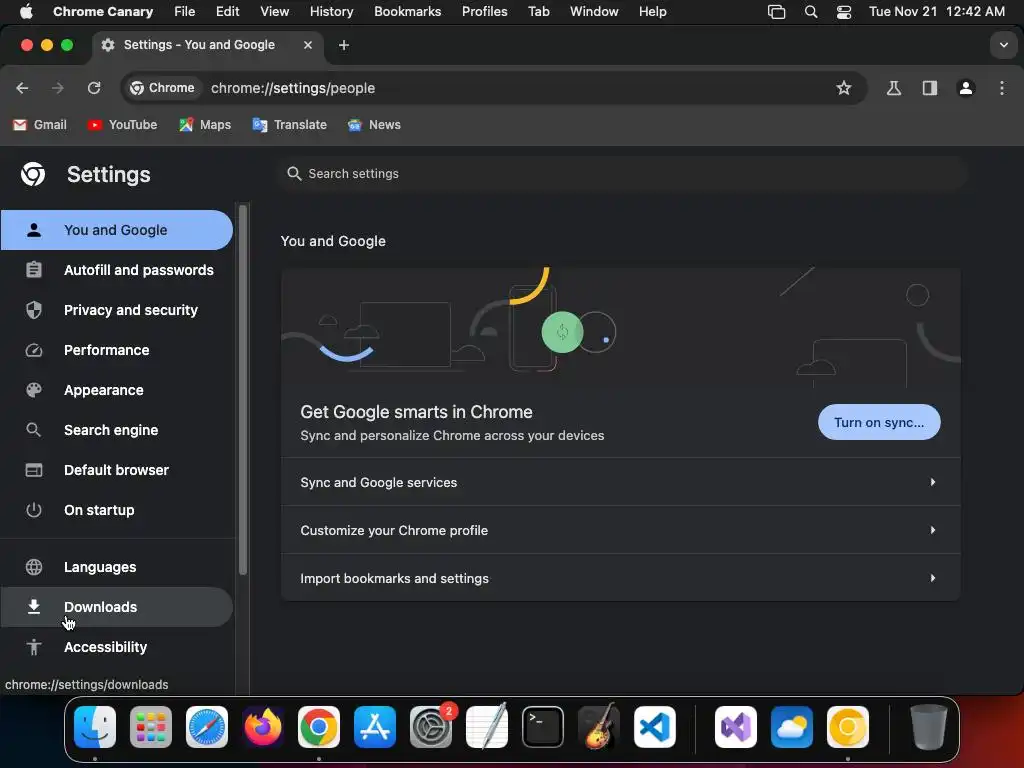Open Launchpad from the dock
Screen dimensions: 1024x768
(151, 727)
